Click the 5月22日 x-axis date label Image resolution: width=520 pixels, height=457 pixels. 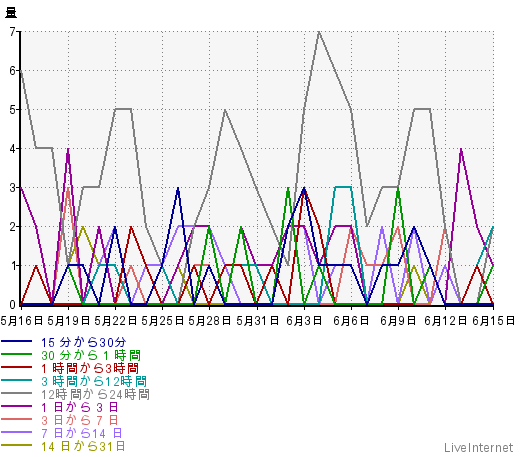pos(115,321)
